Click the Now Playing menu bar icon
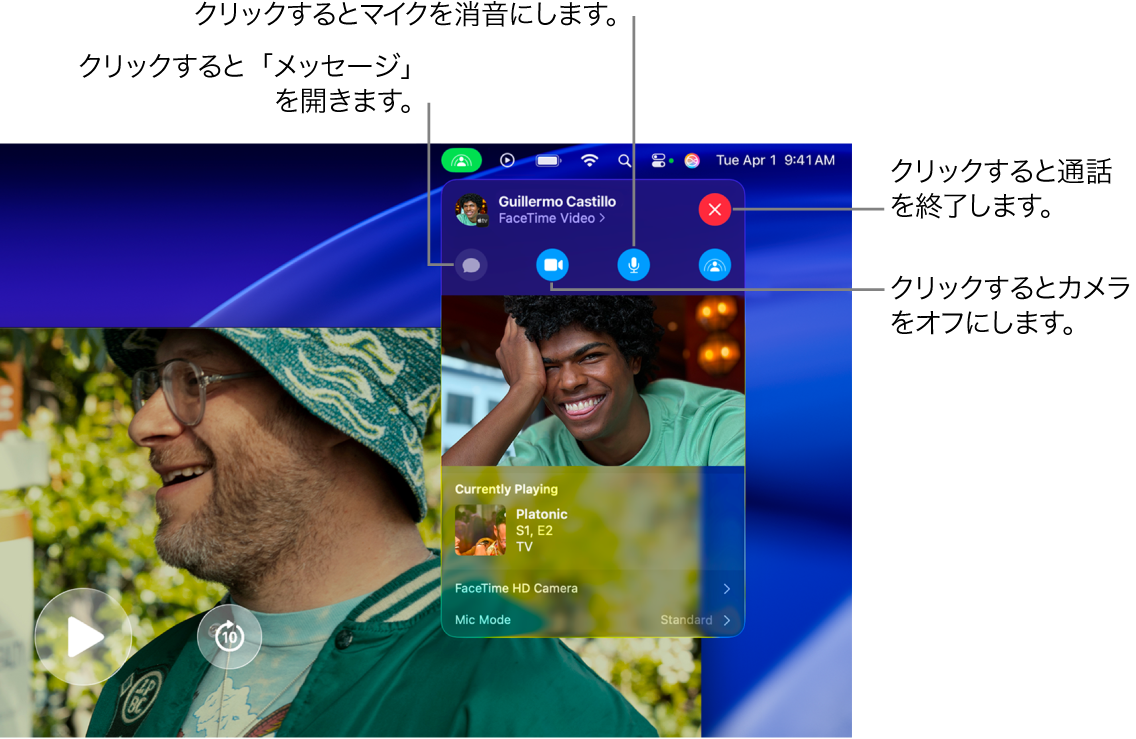Screen dimensions: 1136x739 click(x=507, y=160)
